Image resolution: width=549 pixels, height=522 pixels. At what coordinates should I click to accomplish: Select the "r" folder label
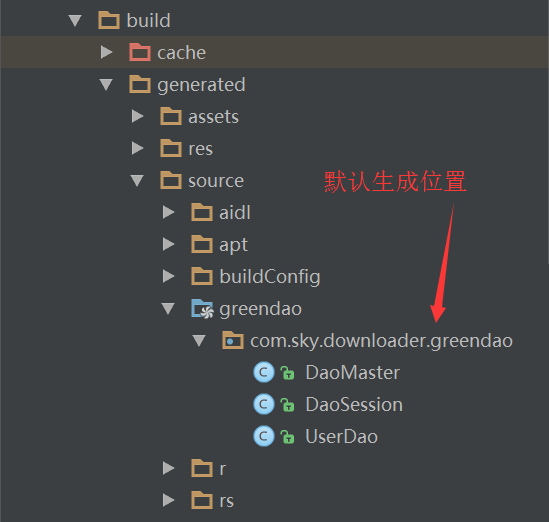[x=222, y=469]
